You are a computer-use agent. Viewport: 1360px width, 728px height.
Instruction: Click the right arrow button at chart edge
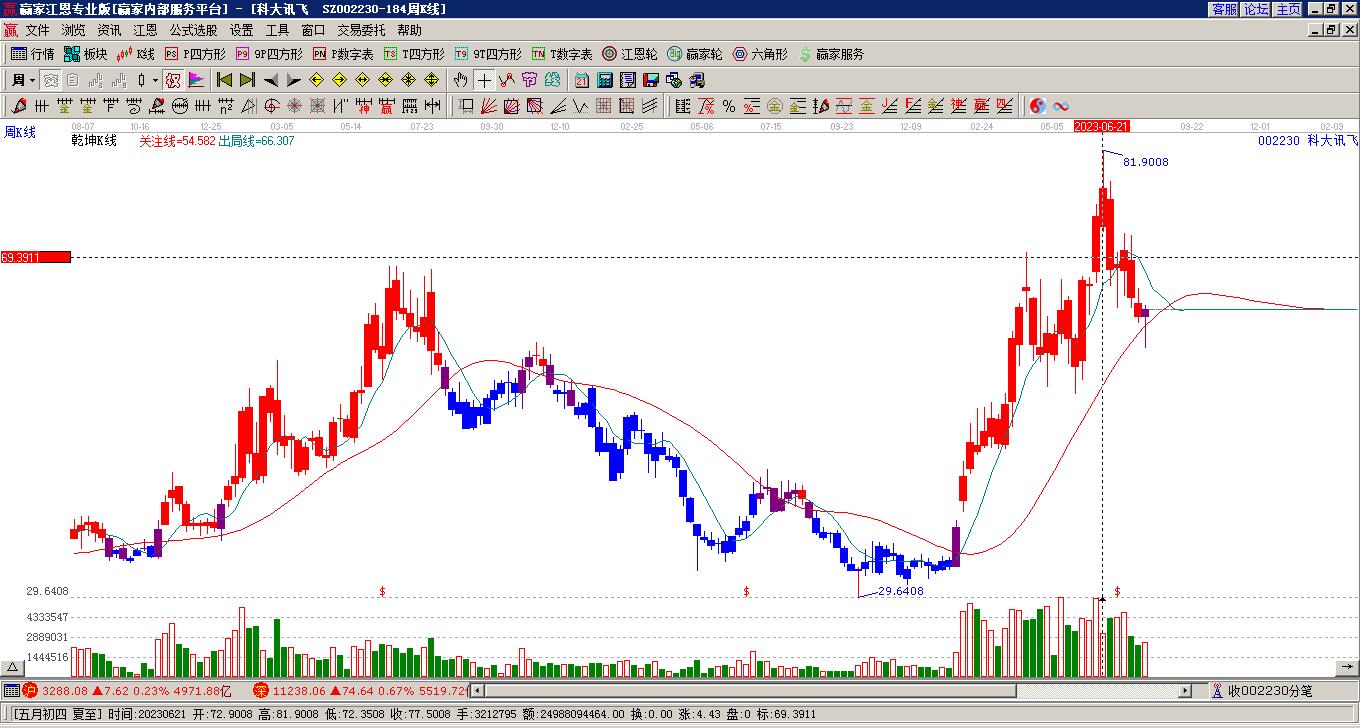coord(1347,668)
